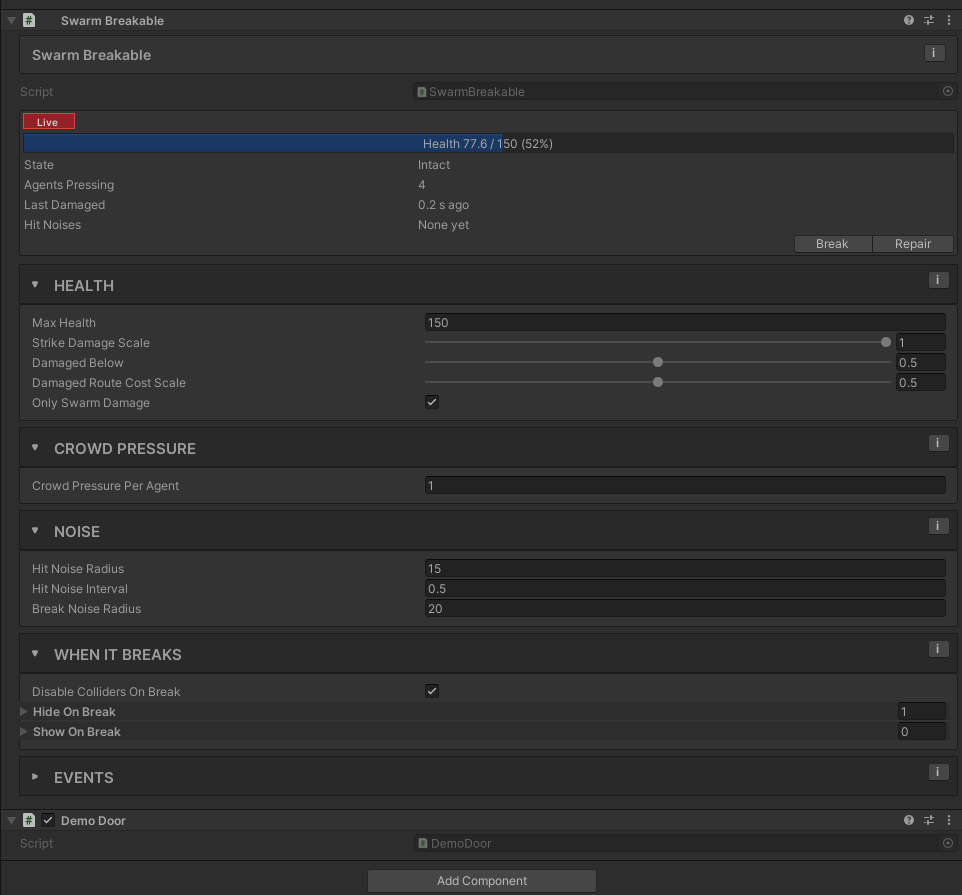Click Strike Damage Scale value field
Screen dimensions: 962x895
pos(920,342)
